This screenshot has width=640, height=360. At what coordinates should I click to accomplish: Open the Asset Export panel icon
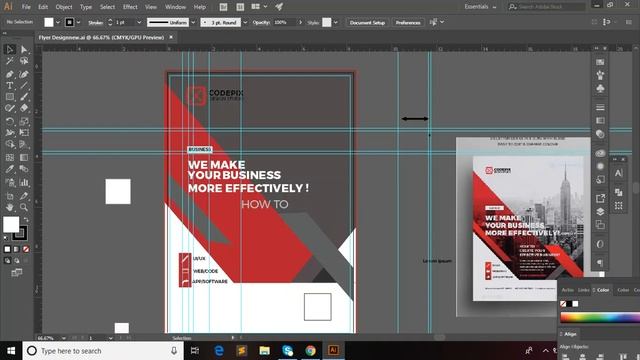600,198
